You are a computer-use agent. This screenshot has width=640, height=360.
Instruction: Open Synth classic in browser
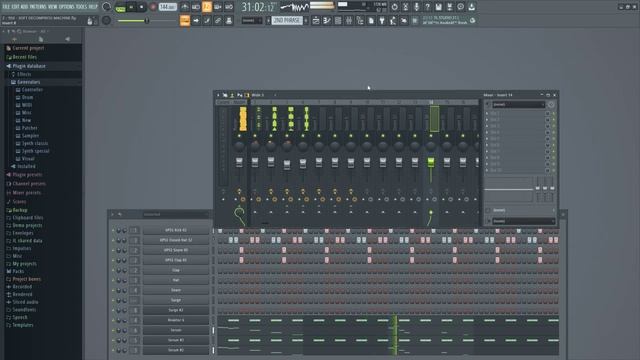point(35,143)
